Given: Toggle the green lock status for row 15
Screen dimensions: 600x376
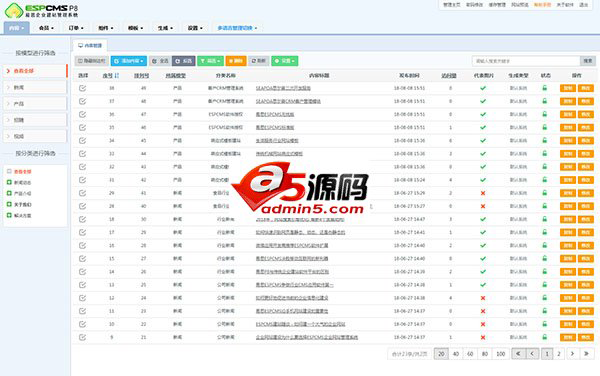Looking at the screenshot, I should pos(545,259).
